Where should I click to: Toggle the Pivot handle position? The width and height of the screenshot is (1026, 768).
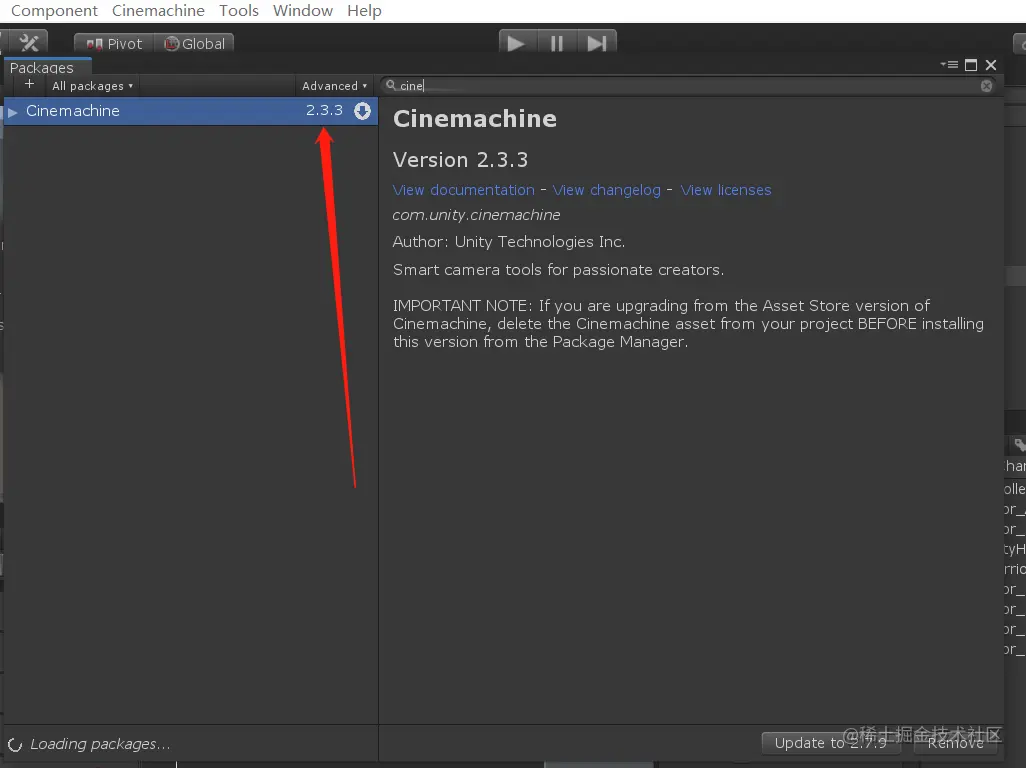pyautogui.click(x=114, y=44)
